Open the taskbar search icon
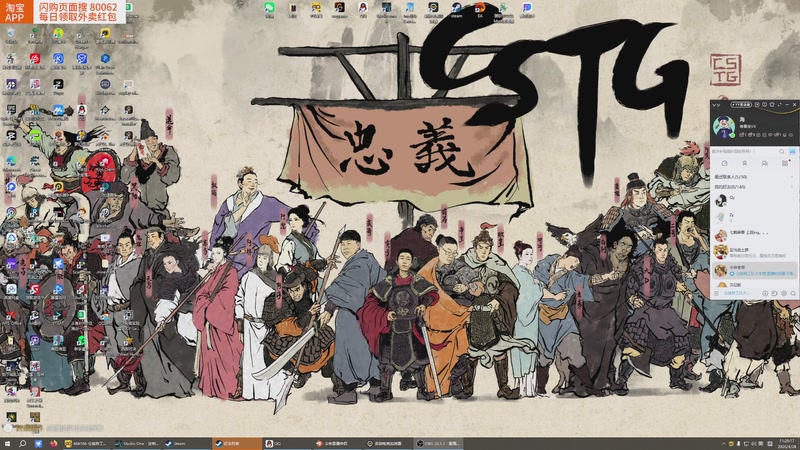 click(22, 444)
